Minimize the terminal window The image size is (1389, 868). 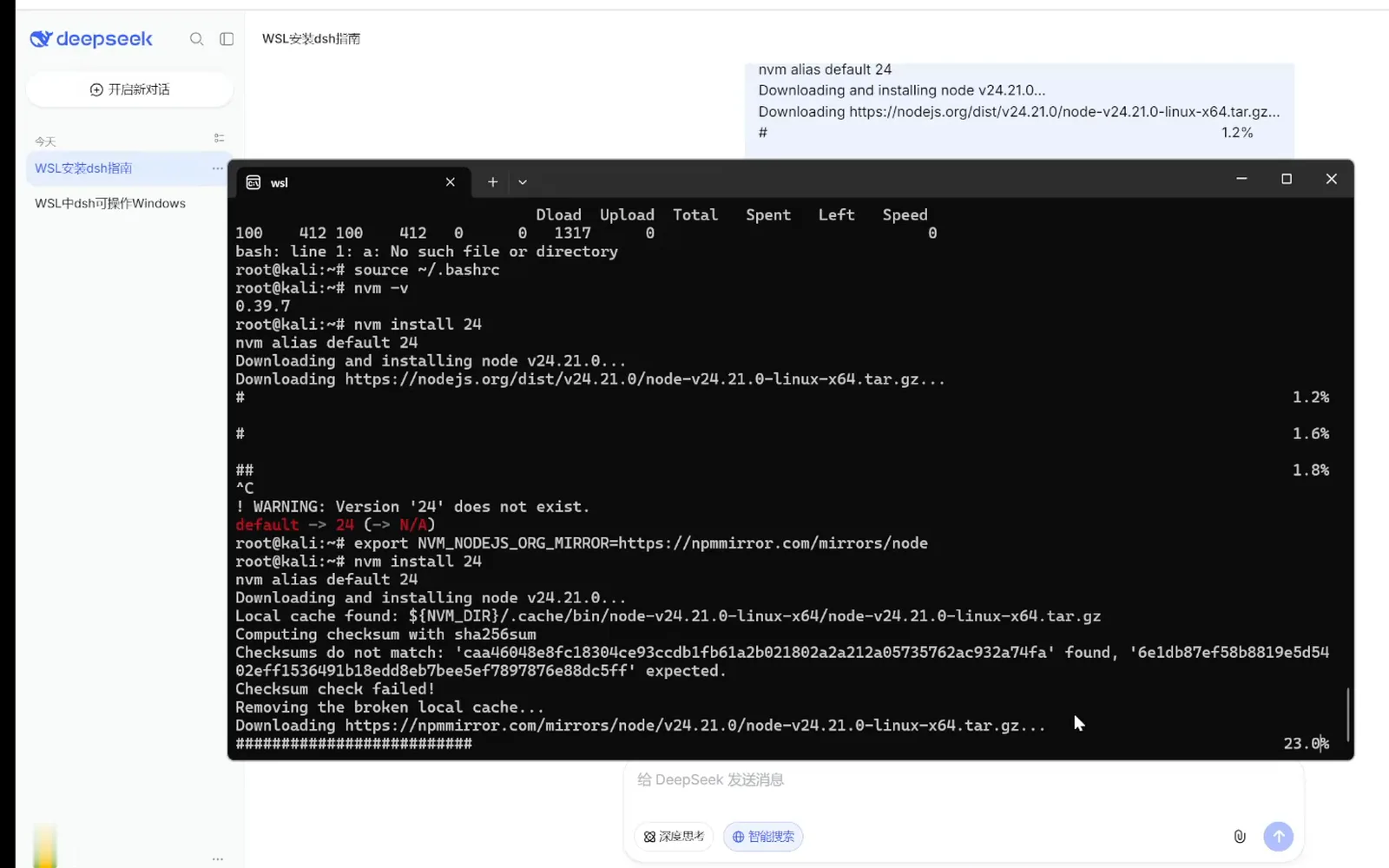pyautogui.click(x=1241, y=179)
